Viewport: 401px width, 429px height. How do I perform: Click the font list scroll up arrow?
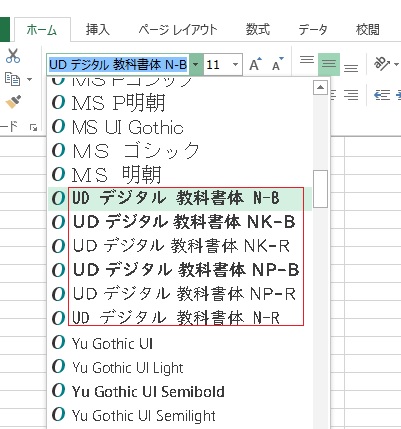pos(320,88)
